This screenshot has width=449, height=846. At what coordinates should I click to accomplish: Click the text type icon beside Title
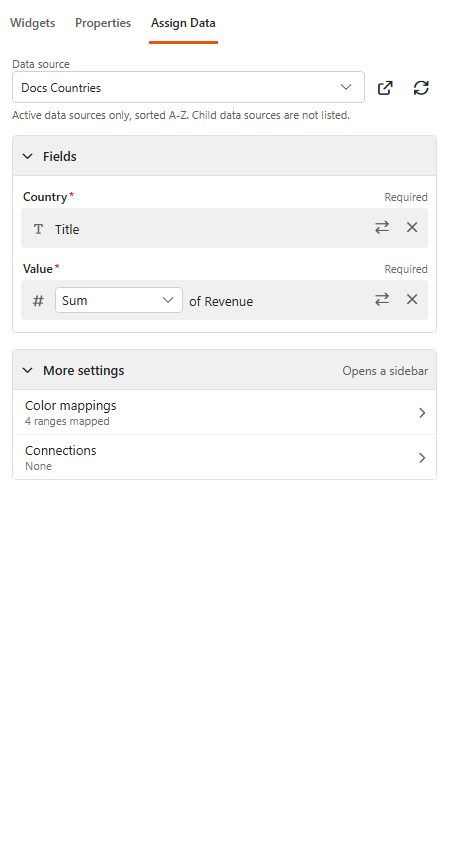coord(38,229)
